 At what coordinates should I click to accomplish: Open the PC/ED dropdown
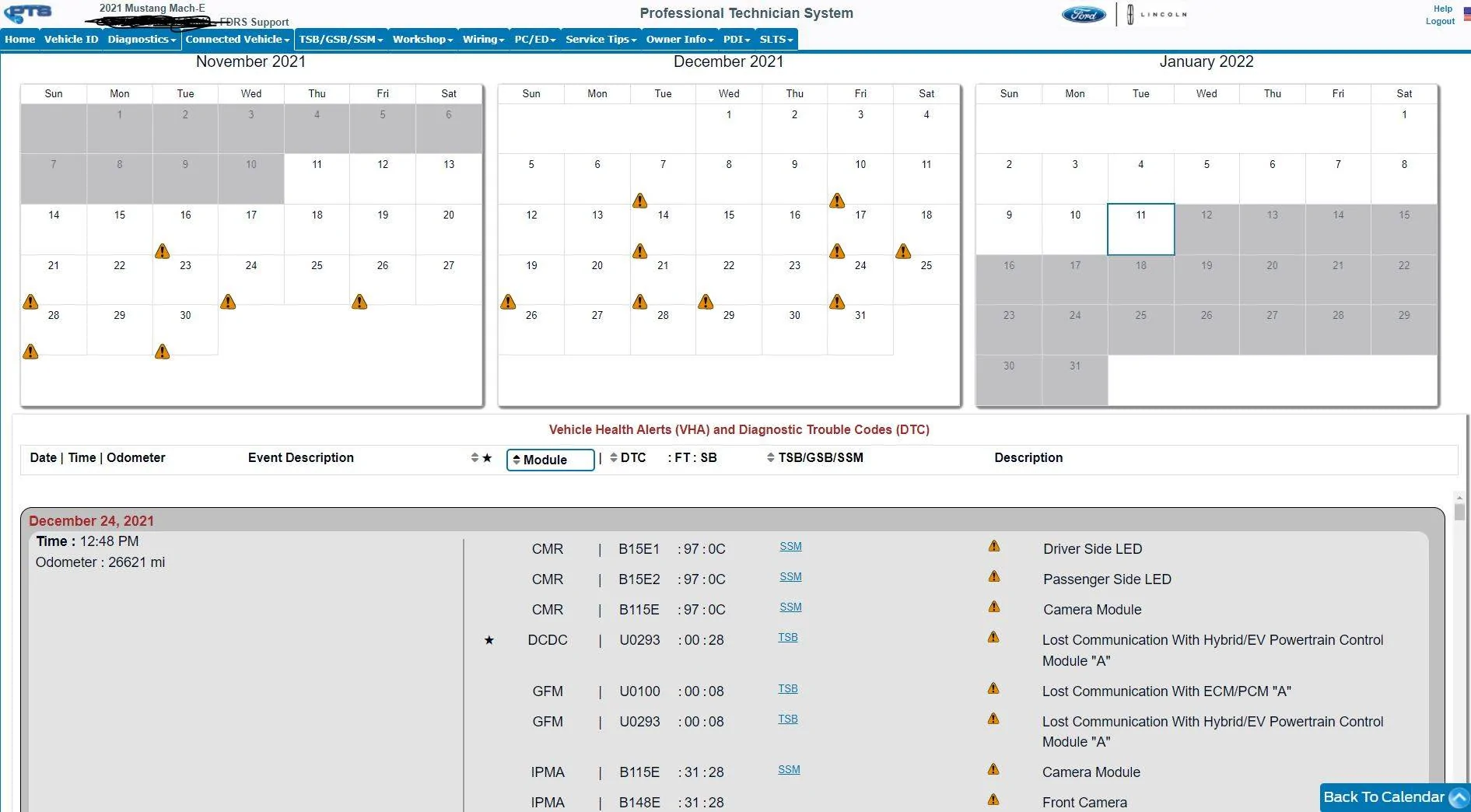(x=535, y=39)
